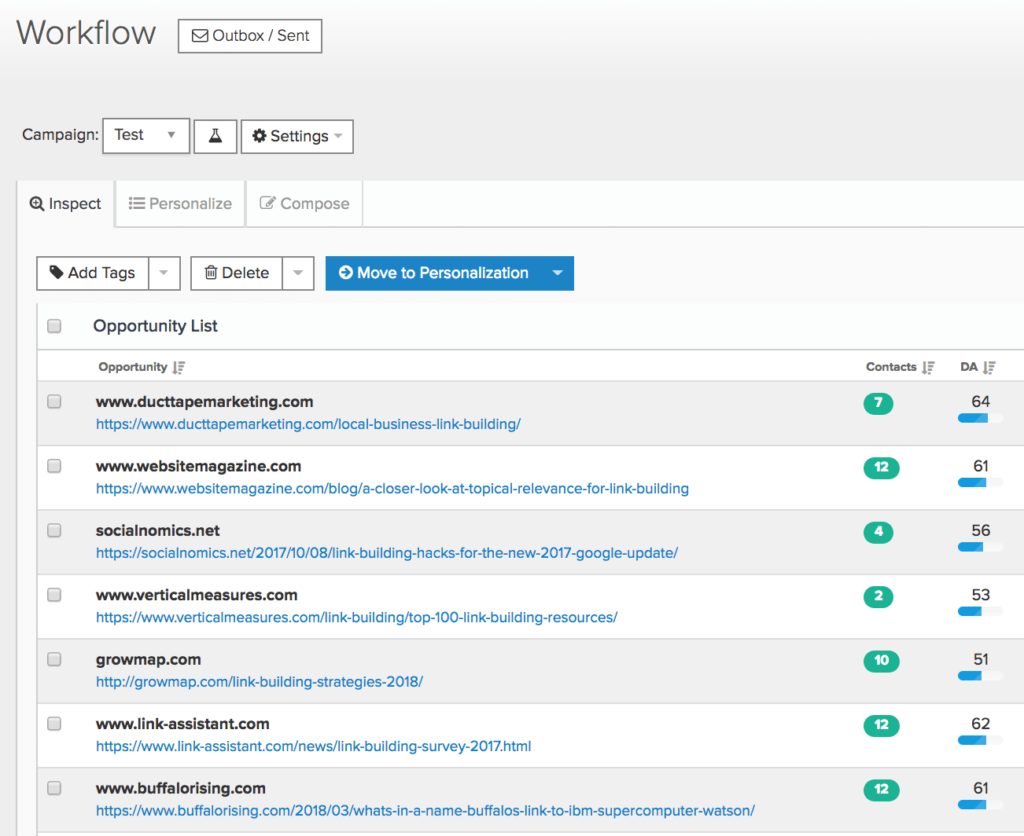Image resolution: width=1024 pixels, height=836 pixels.
Task: Sort by the DA column sort icon
Action: click(989, 367)
